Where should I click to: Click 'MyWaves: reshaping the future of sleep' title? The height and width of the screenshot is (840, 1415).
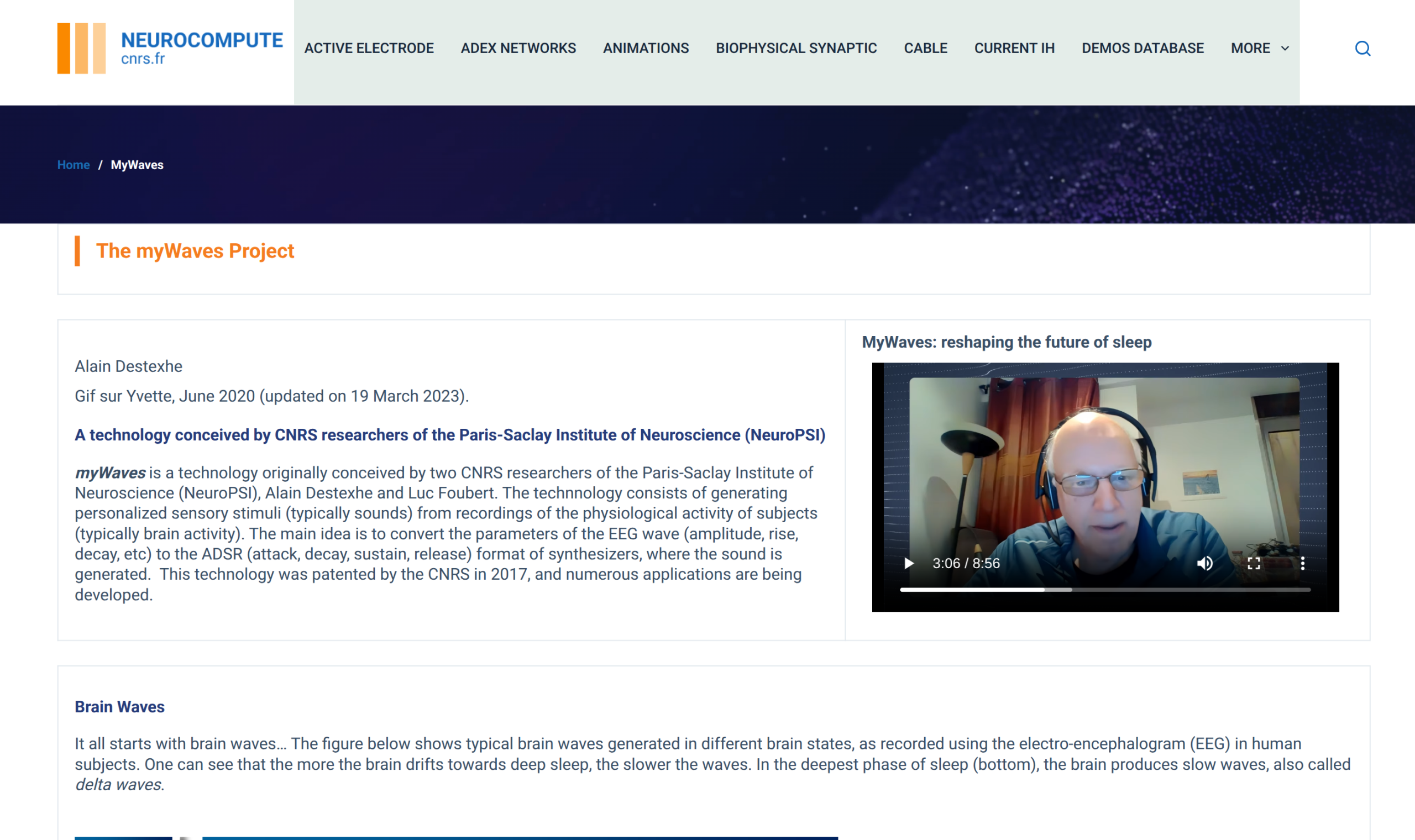pyautogui.click(x=1007, y=342)
